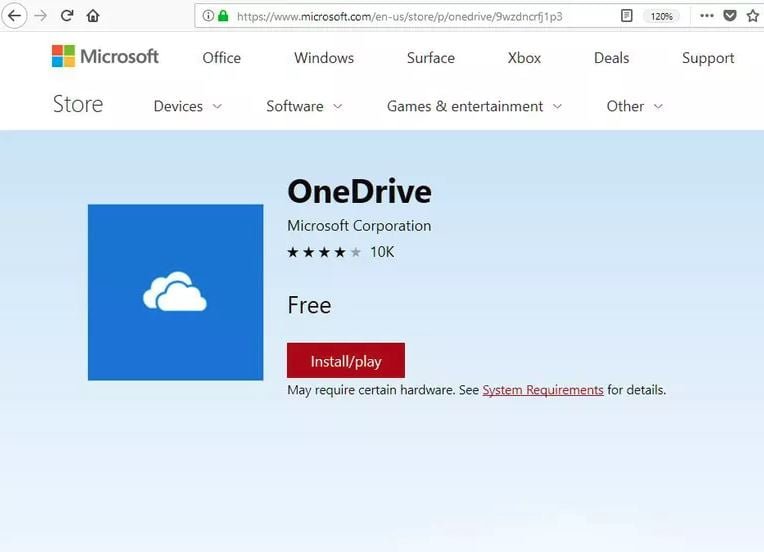Toggle reader view icon in address bar
764x552 pixels.
coord(627,16)
